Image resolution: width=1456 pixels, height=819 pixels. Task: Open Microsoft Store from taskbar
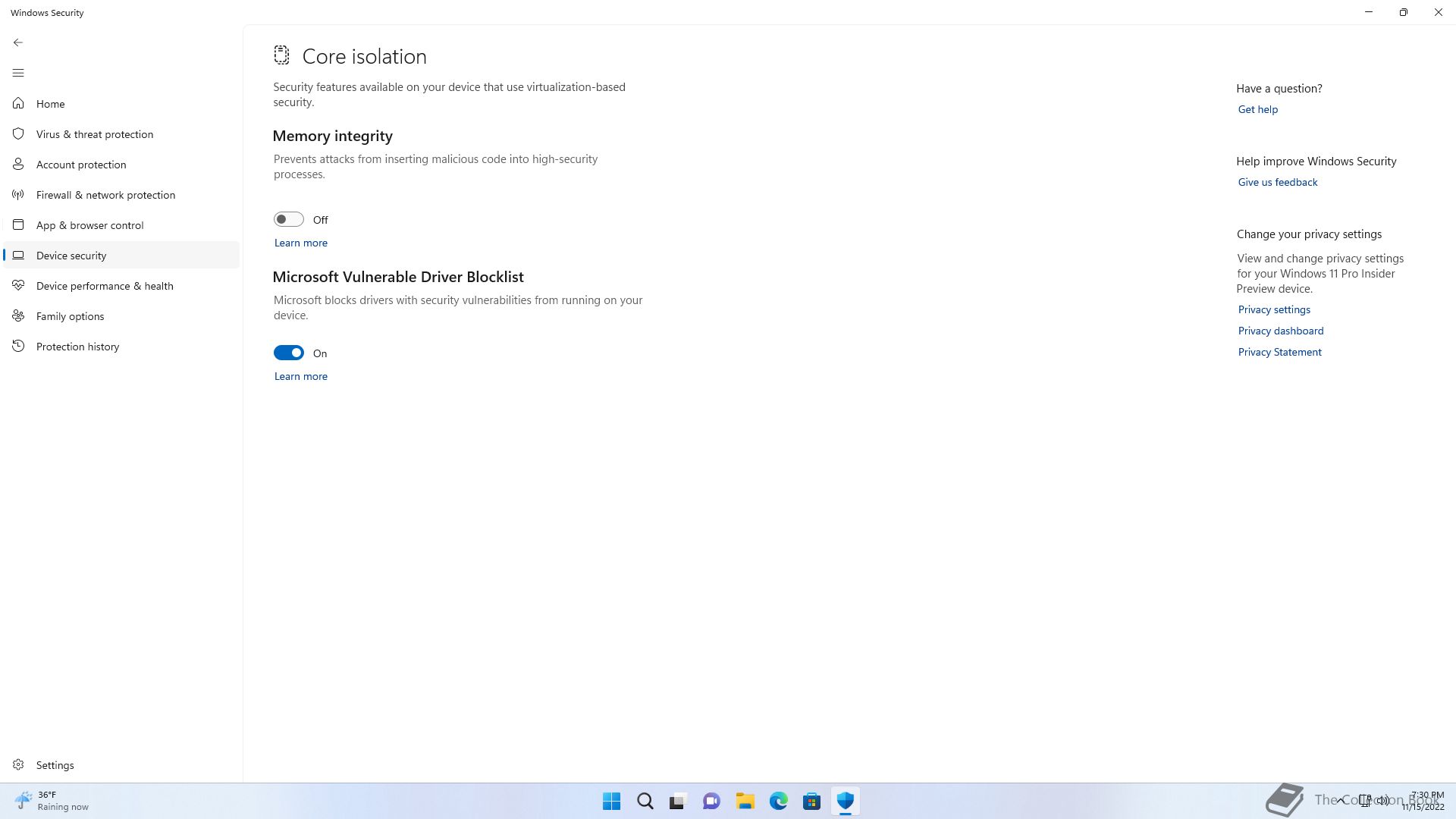pyautogui.click(x=812, y=801)
